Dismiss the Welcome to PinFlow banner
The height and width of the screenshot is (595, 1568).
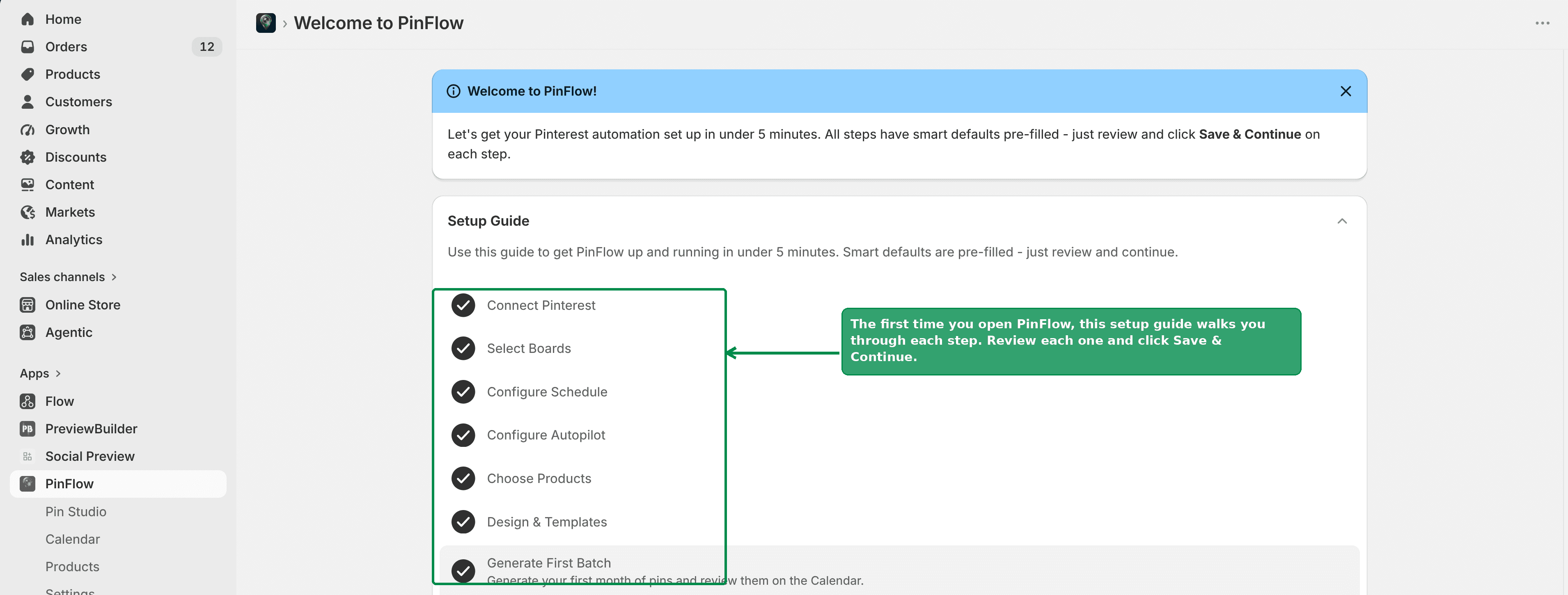point(1346,91)
